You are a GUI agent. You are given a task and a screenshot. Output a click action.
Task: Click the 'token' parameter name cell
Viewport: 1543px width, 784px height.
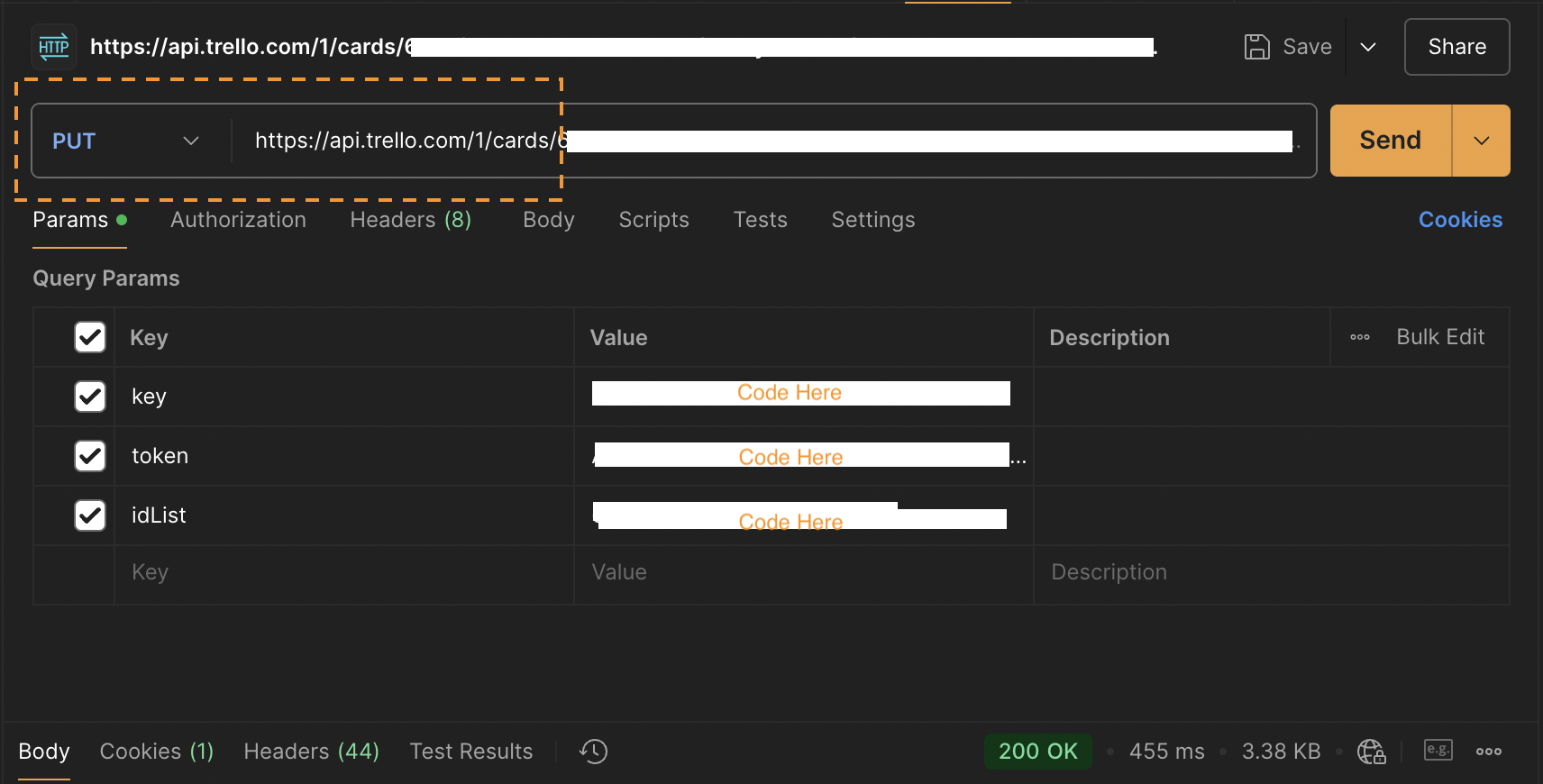(344, 456)
